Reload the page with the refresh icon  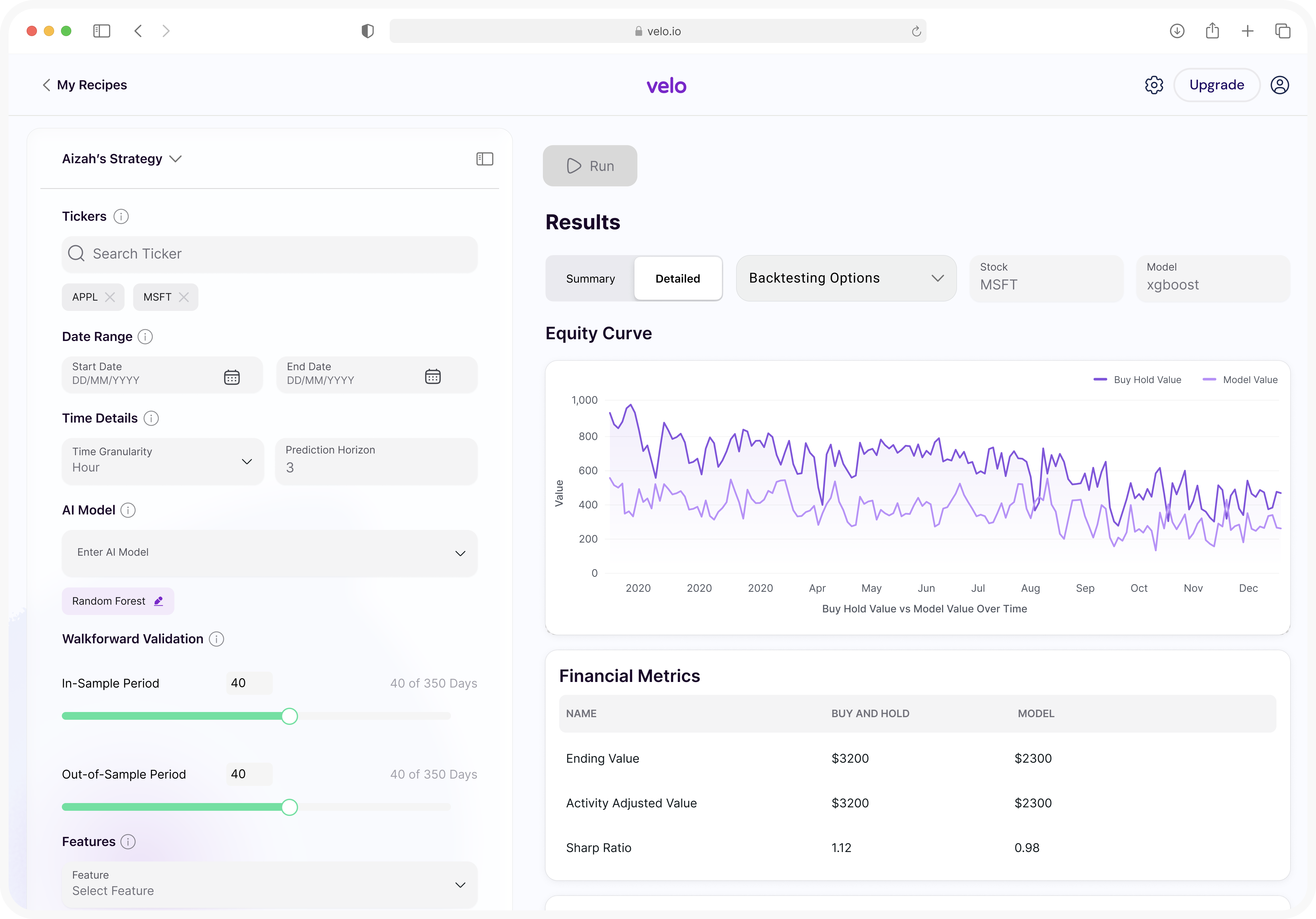tap(916, 31)
